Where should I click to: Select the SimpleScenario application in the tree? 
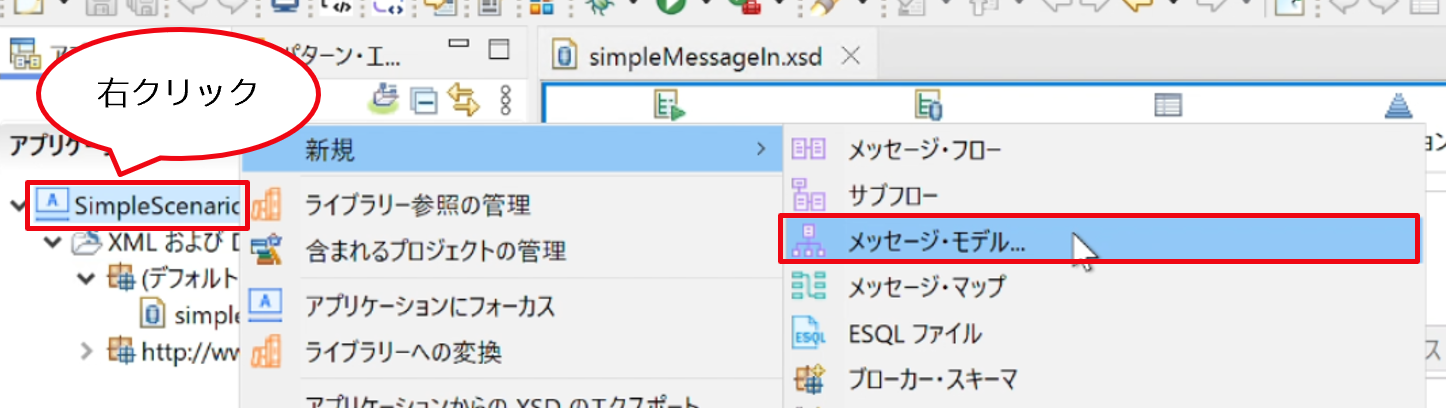pyautogui.click(x=138, y=205)
